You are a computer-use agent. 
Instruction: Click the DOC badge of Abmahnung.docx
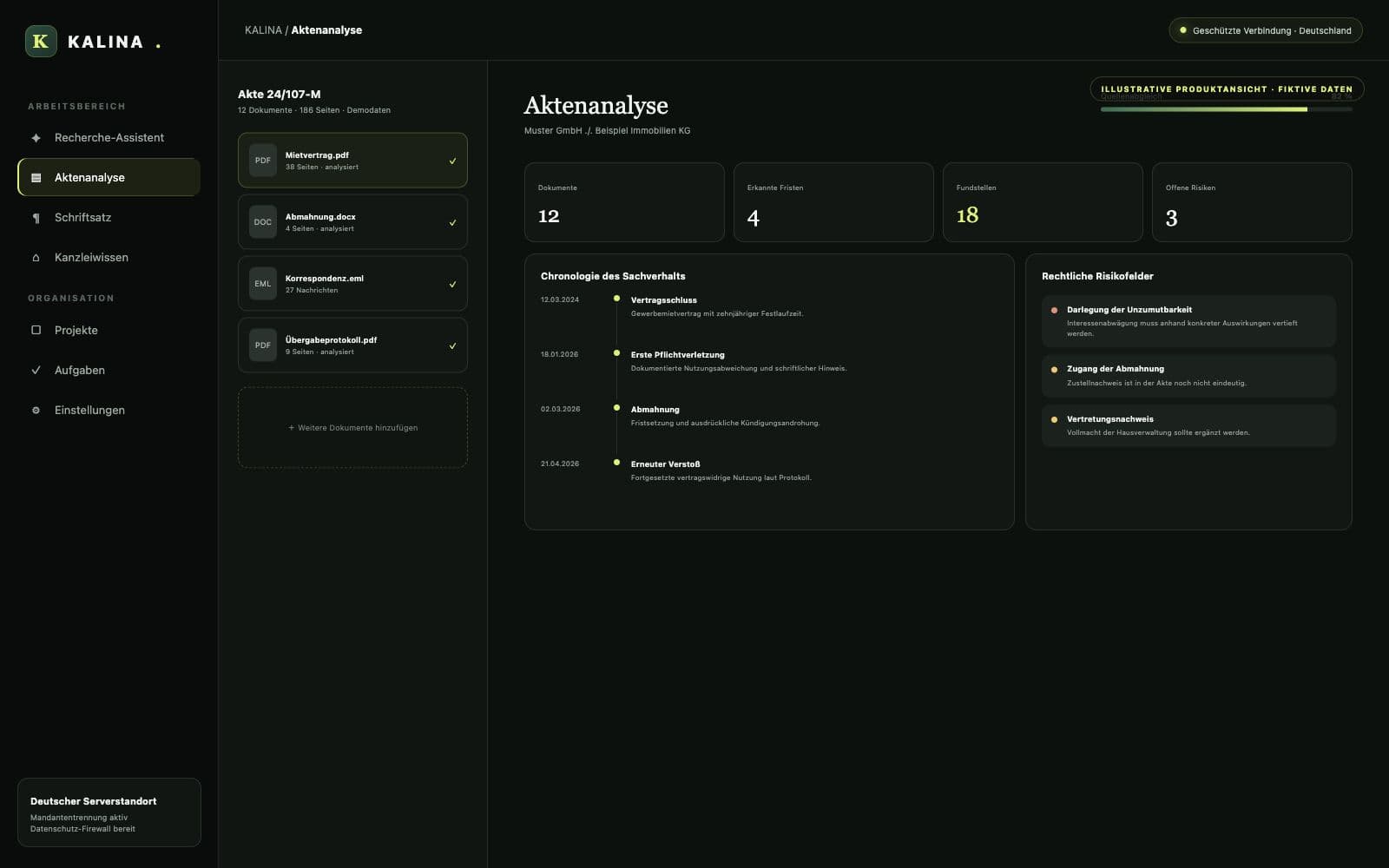(263, 222)
